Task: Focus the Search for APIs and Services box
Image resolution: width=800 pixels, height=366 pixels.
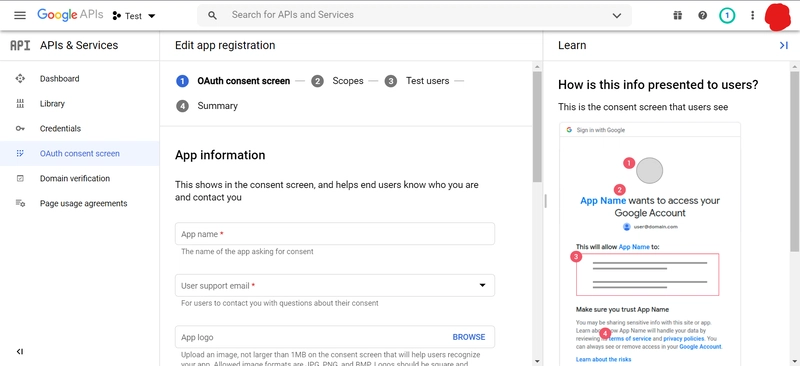Action: coord(414,15)
